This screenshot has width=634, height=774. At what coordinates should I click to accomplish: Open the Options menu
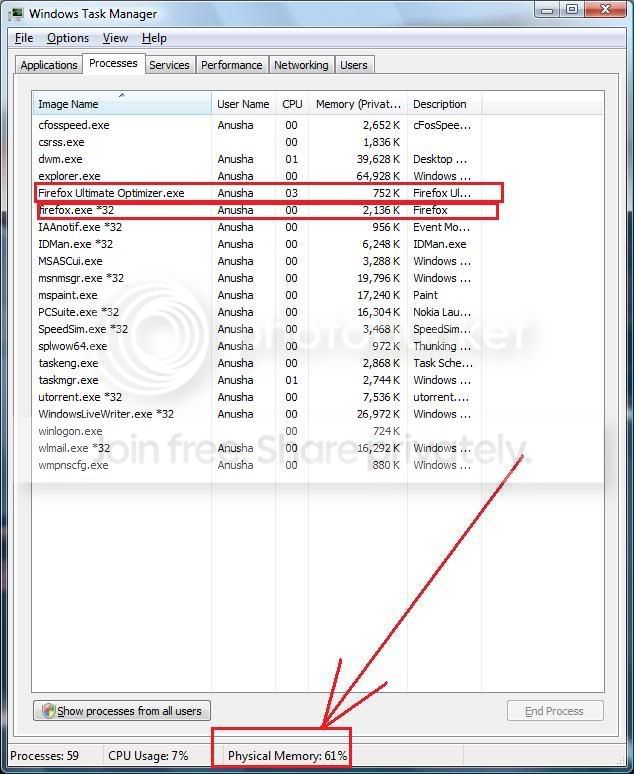point(68,38)
